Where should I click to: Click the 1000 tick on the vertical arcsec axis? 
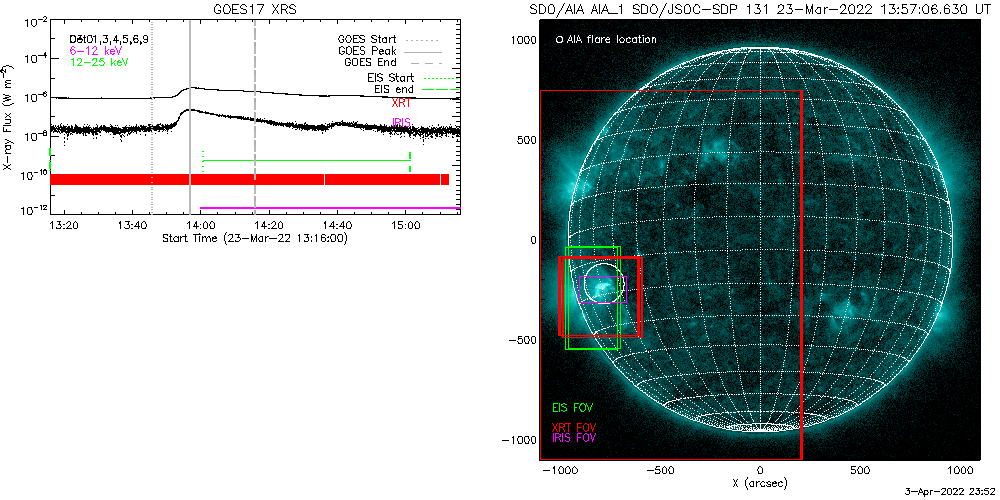point(524,40)
